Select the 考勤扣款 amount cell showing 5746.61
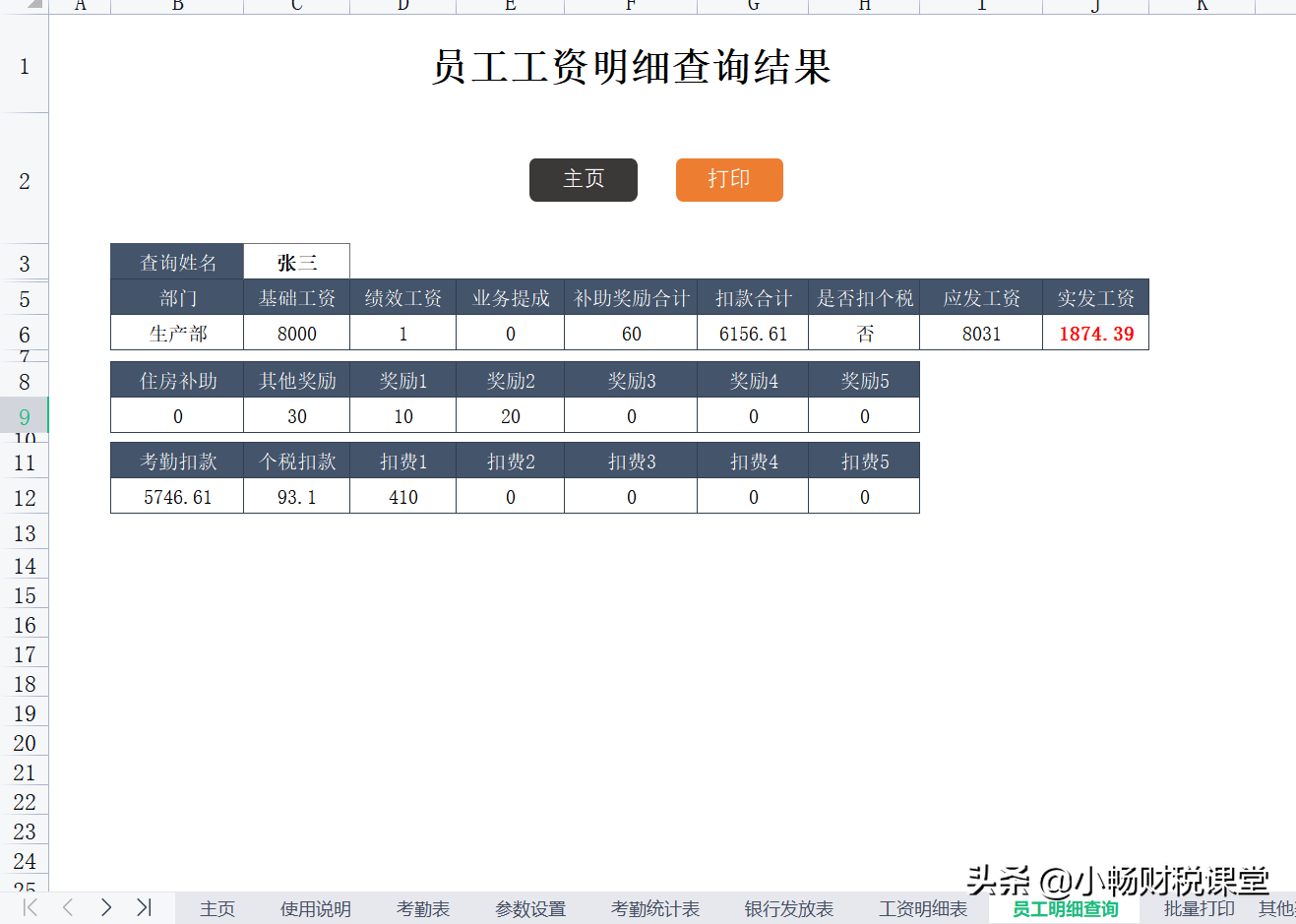1296x924 pixels. coord(176,496)
